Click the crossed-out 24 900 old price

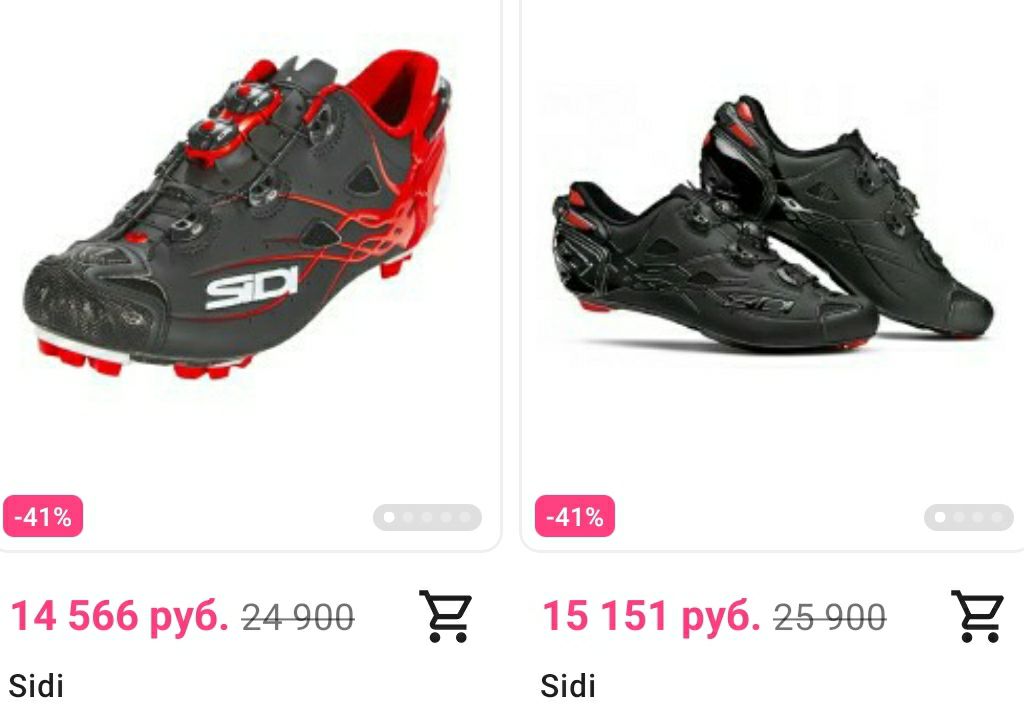298,617
